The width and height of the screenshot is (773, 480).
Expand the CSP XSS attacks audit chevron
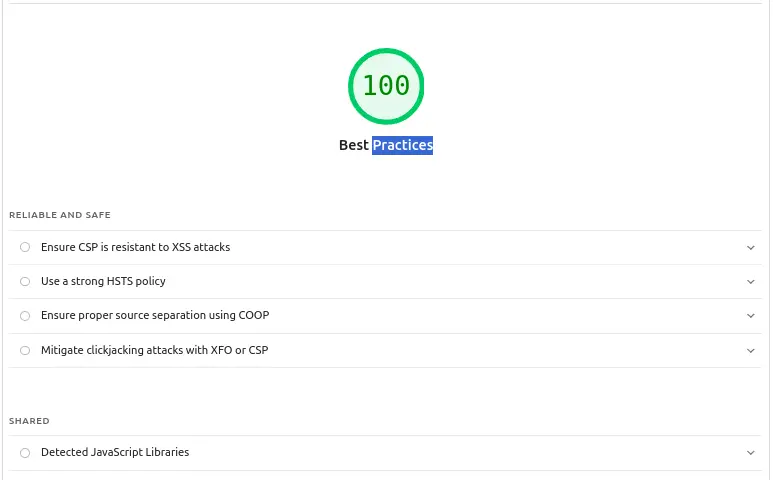point(750,247)
